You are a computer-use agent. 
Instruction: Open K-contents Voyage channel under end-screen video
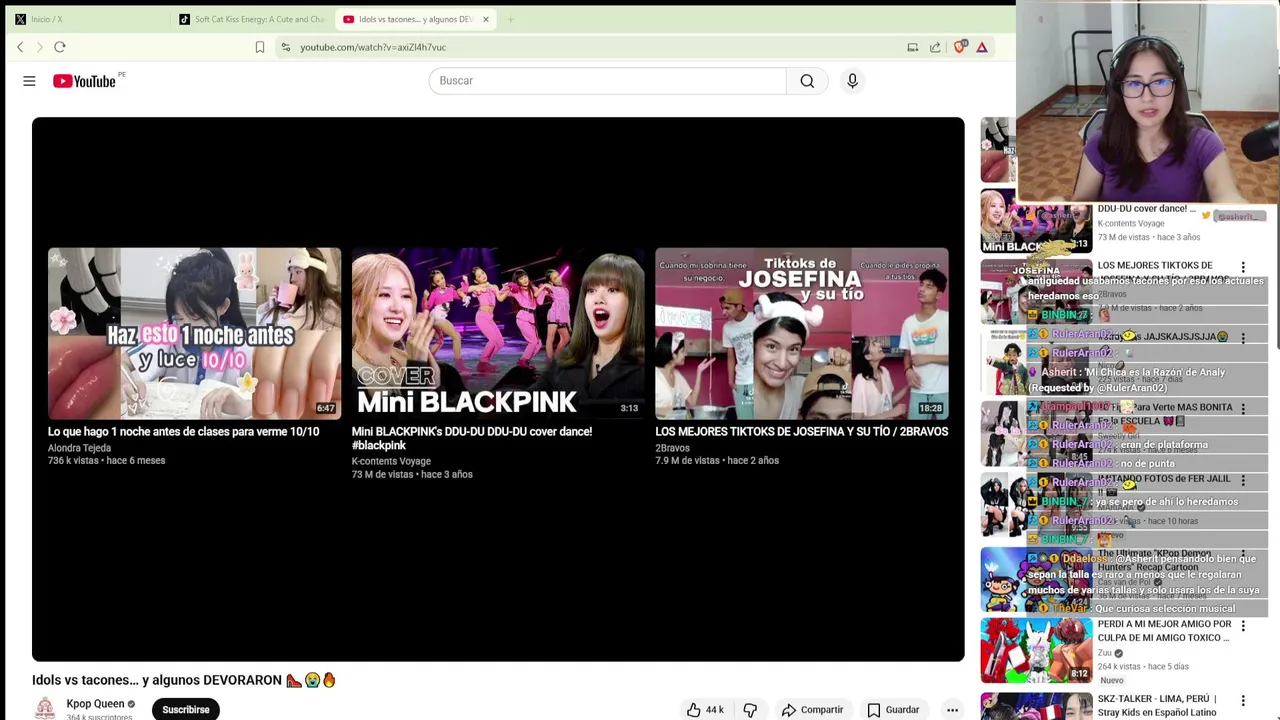391,461
